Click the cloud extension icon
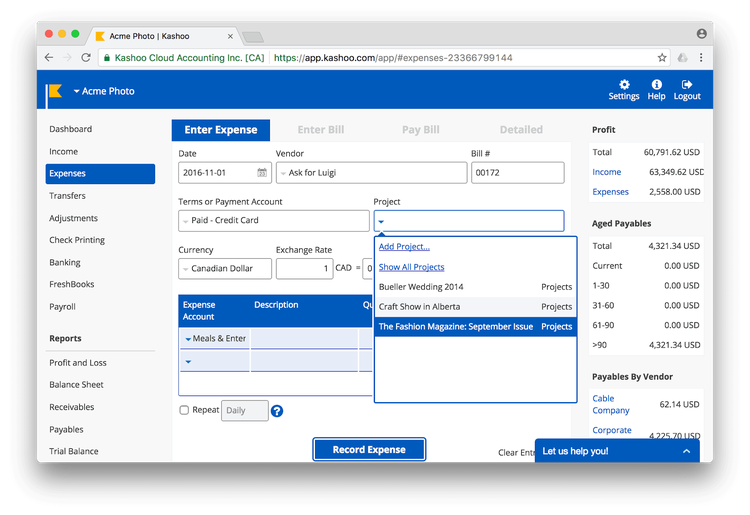This screenshot has height=515, width=750. pyautogui.click(x=683, y=58)
